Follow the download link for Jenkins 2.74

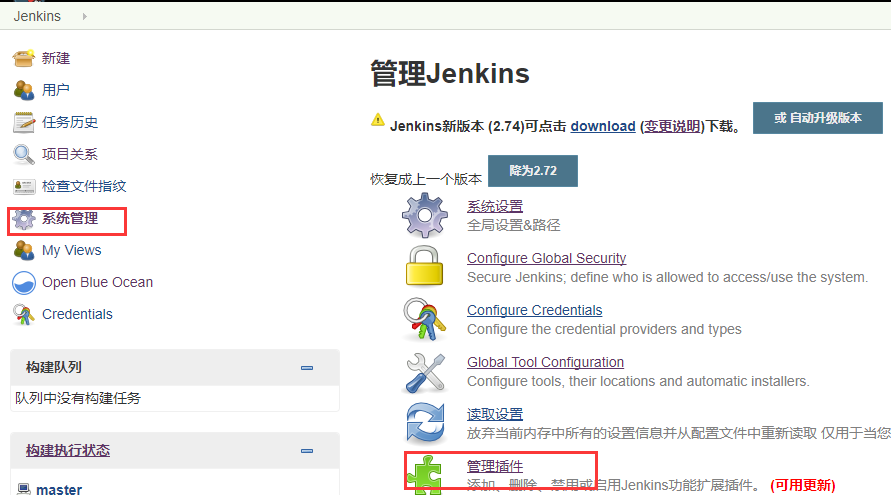pyautogui.click(x=603, y=126)
